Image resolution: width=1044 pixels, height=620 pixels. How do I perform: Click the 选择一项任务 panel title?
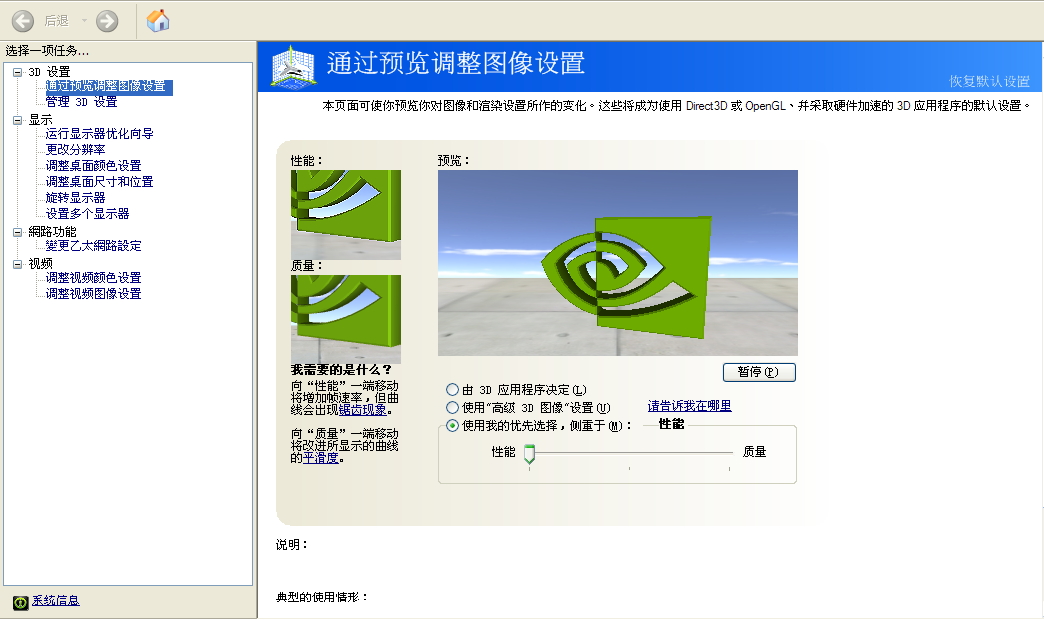coord(47,51)
